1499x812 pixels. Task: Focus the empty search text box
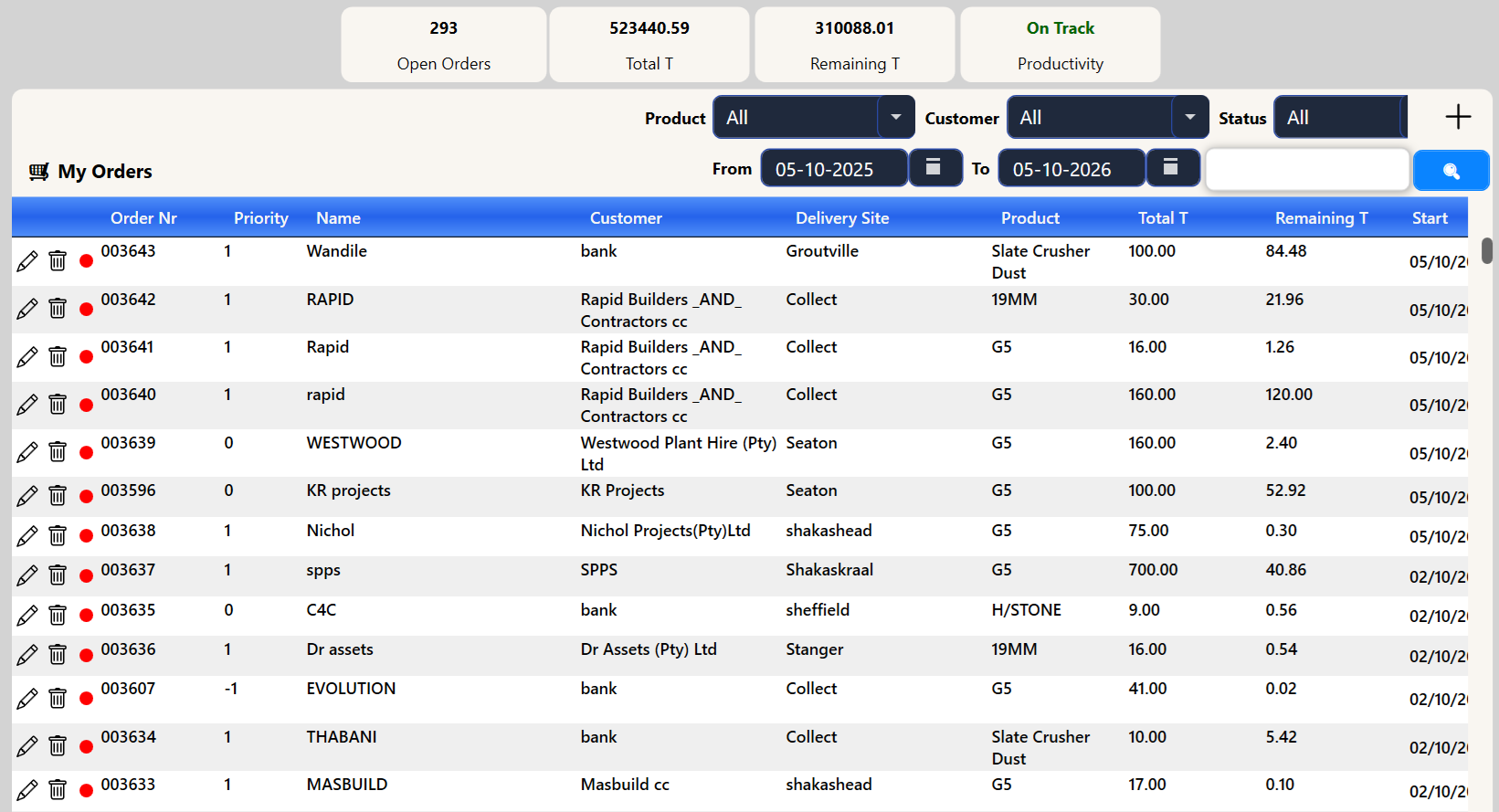(x=1307, y=169)
